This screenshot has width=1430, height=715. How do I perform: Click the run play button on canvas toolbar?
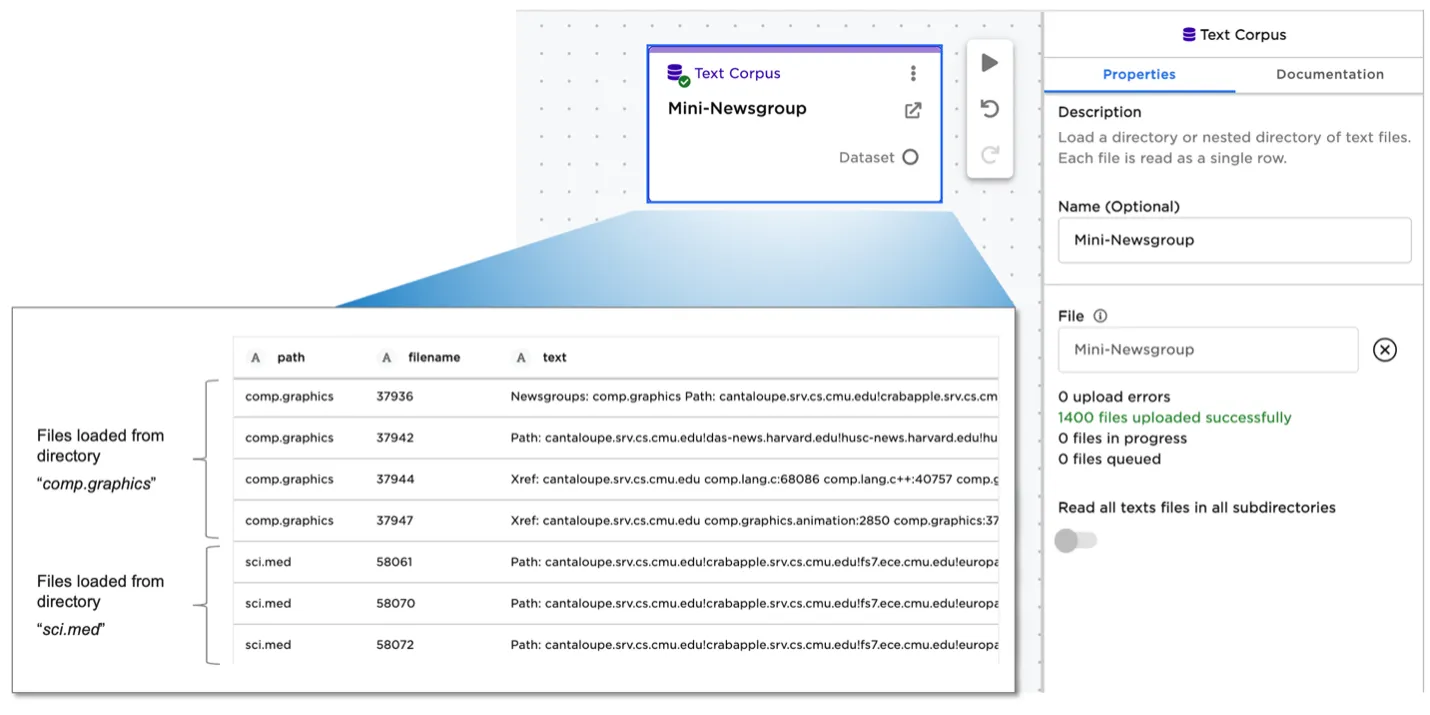coord(989,63)
